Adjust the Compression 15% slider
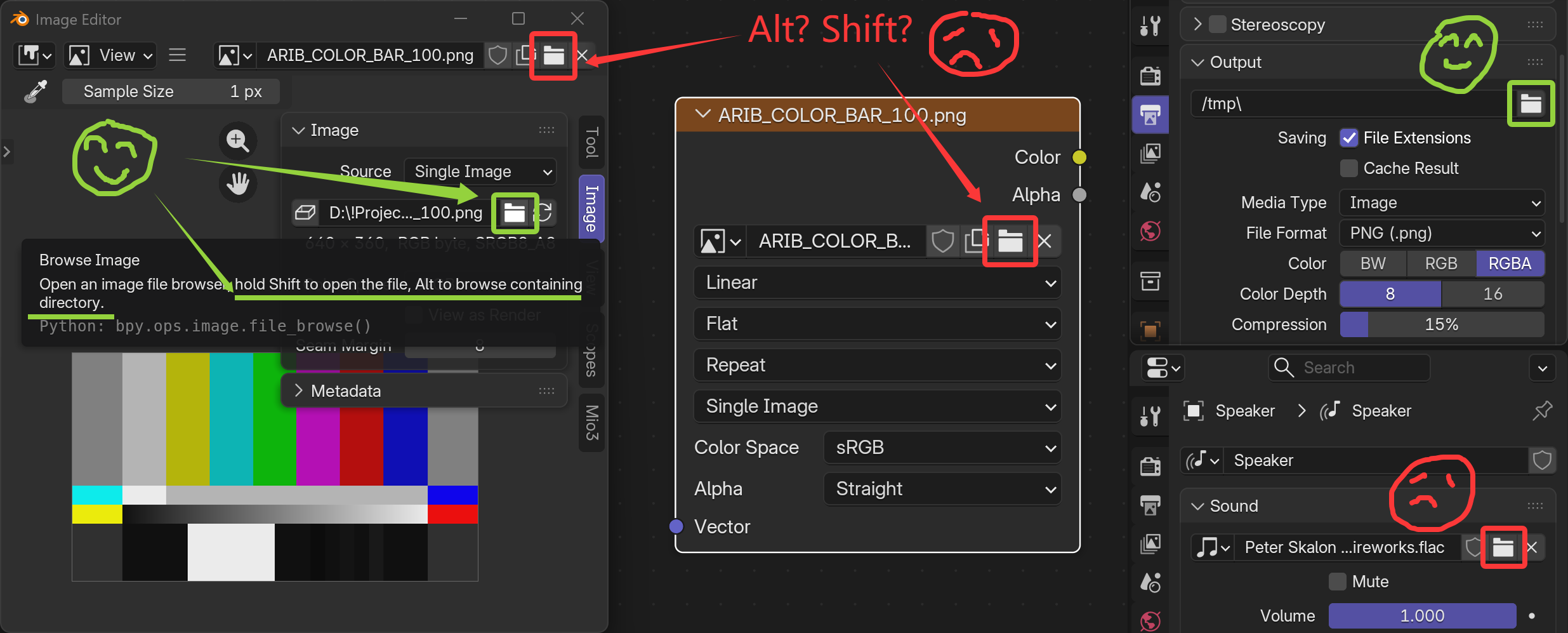This screenshot has height=633, width=1568. [1442, 324]
